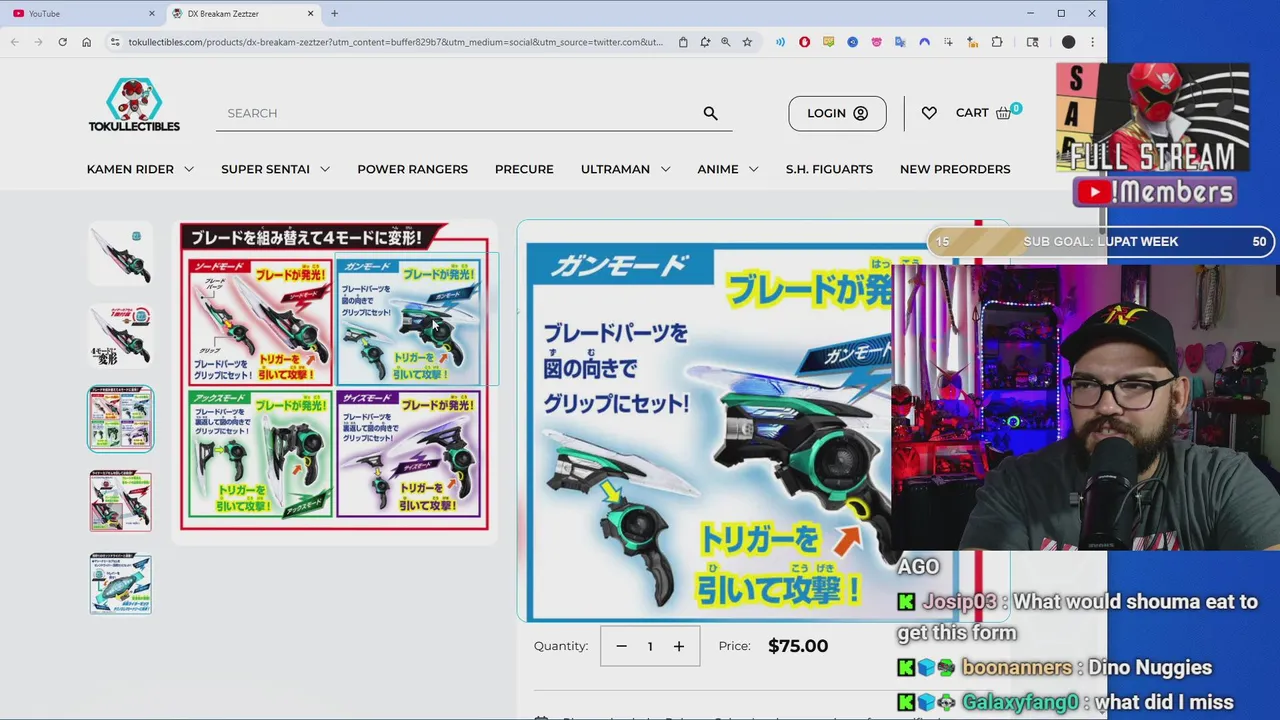The height and width of the screenshot is (720, 1280).
Task: Reload the current page
Action: coord(62,42)
